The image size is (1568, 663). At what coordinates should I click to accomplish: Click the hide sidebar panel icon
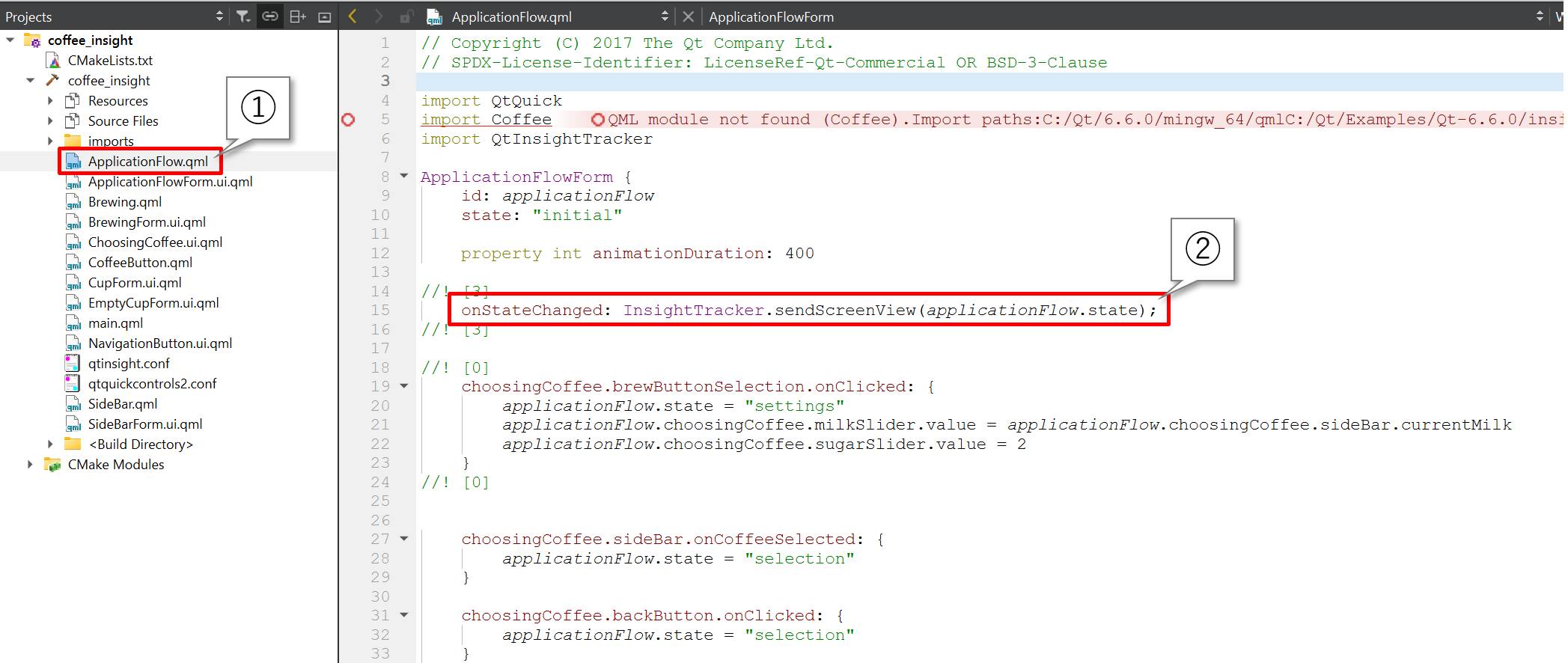(325, 16)
